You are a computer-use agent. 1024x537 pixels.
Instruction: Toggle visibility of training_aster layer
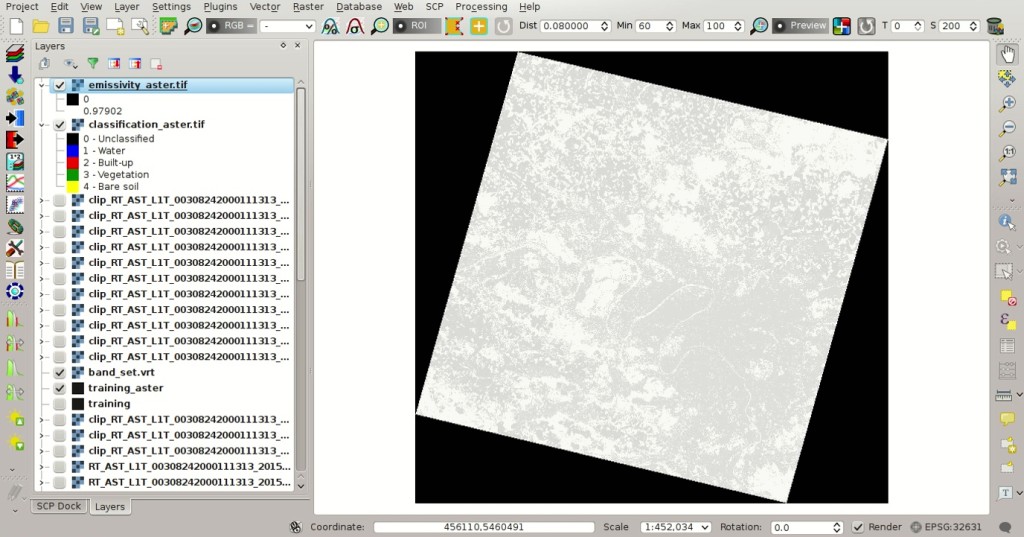59,388
